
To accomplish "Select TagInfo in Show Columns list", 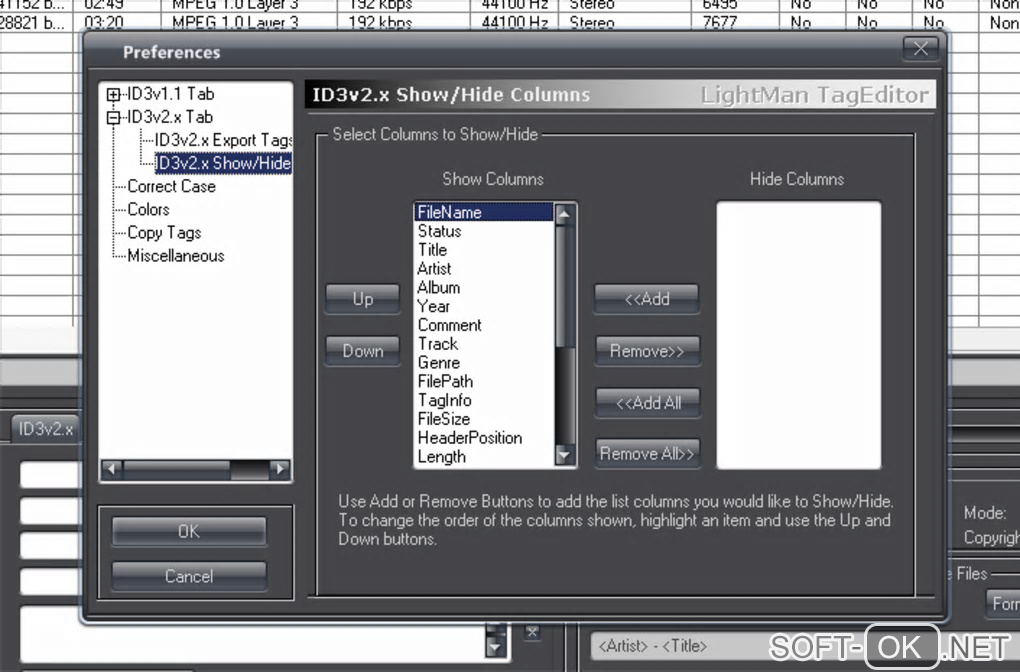I will pyautogui.click(x=483, y=400).
